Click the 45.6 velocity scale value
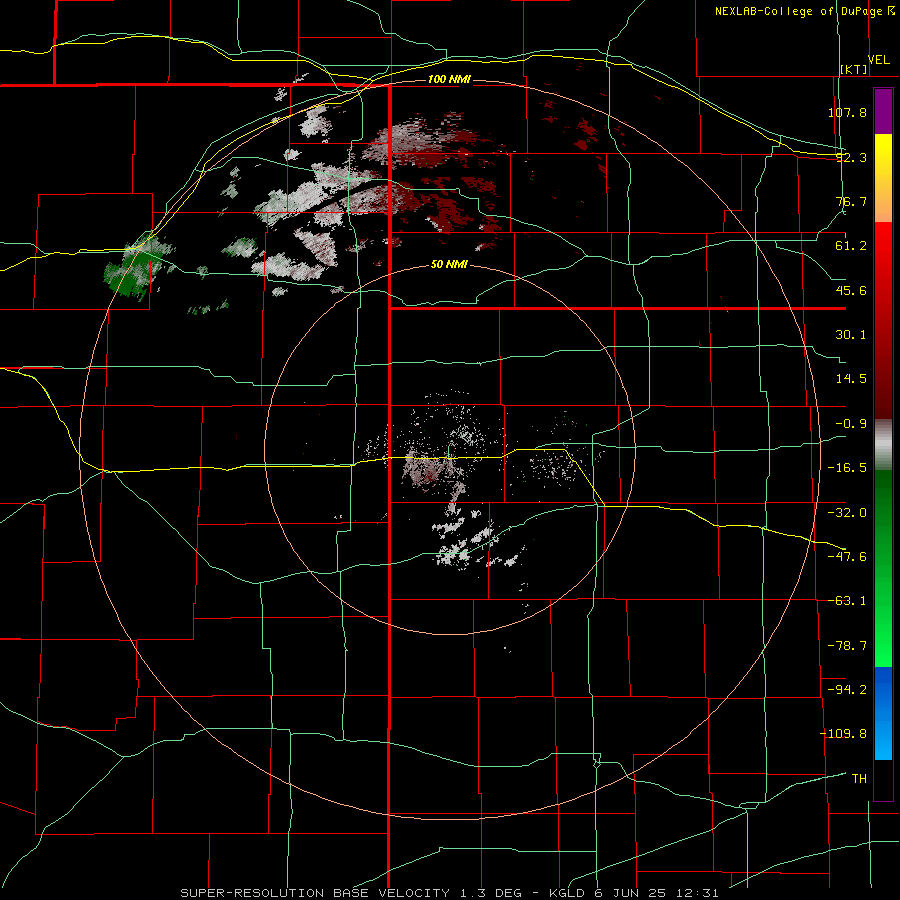 pos(851,290)
